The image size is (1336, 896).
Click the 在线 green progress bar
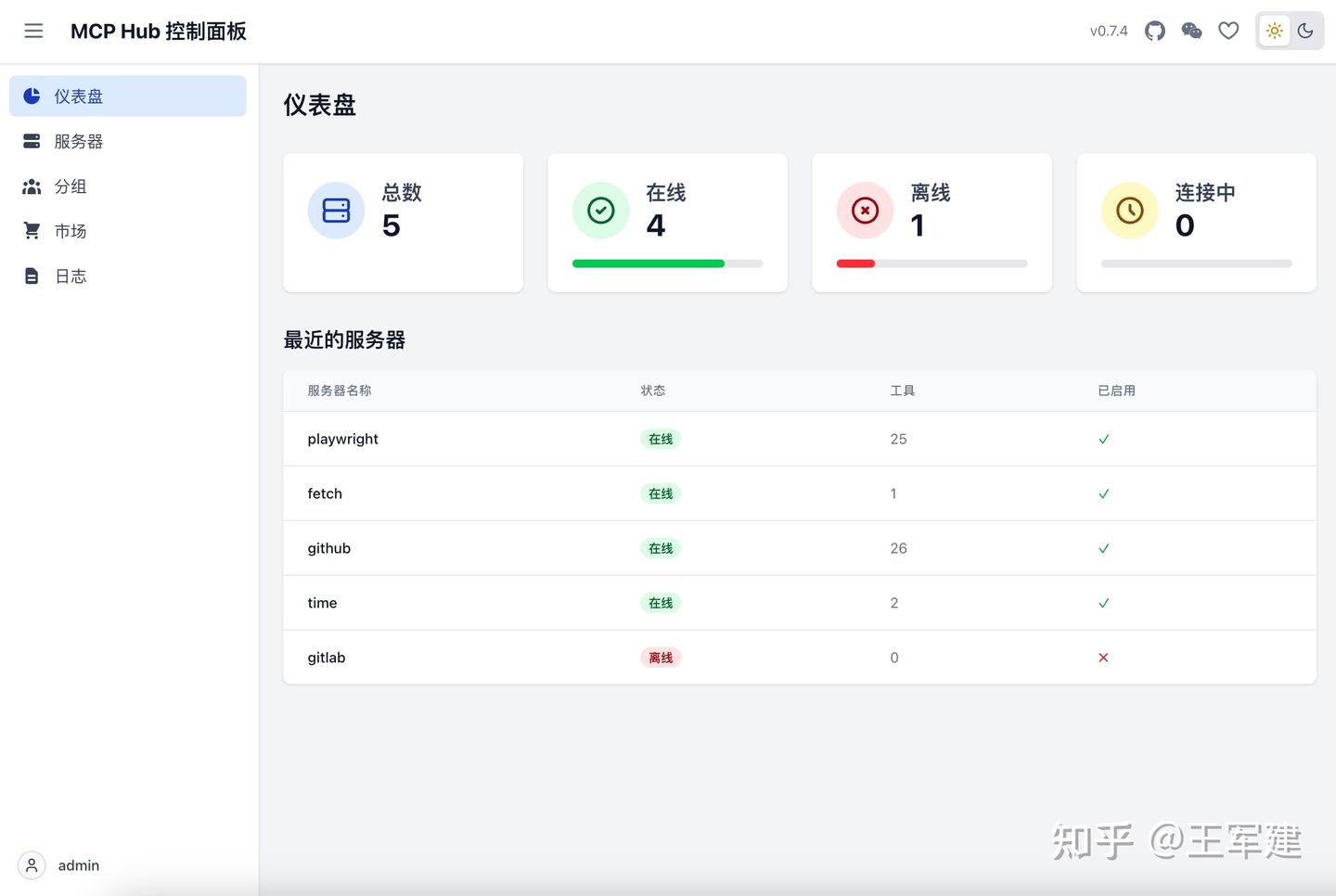pos(649,263)
